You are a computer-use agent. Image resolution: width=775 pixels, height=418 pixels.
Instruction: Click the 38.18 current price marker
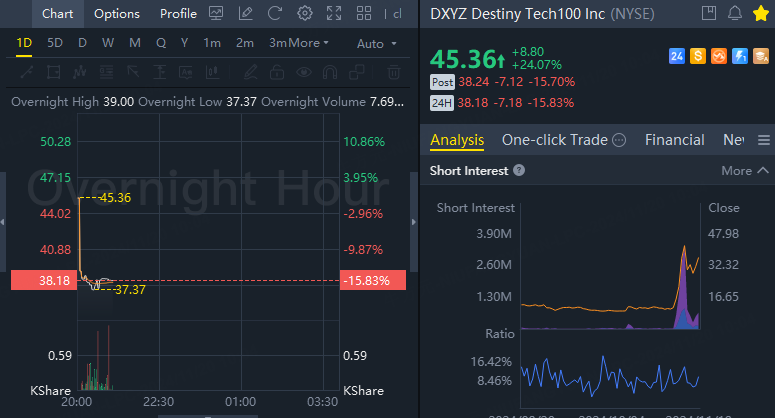pos(44,281)
